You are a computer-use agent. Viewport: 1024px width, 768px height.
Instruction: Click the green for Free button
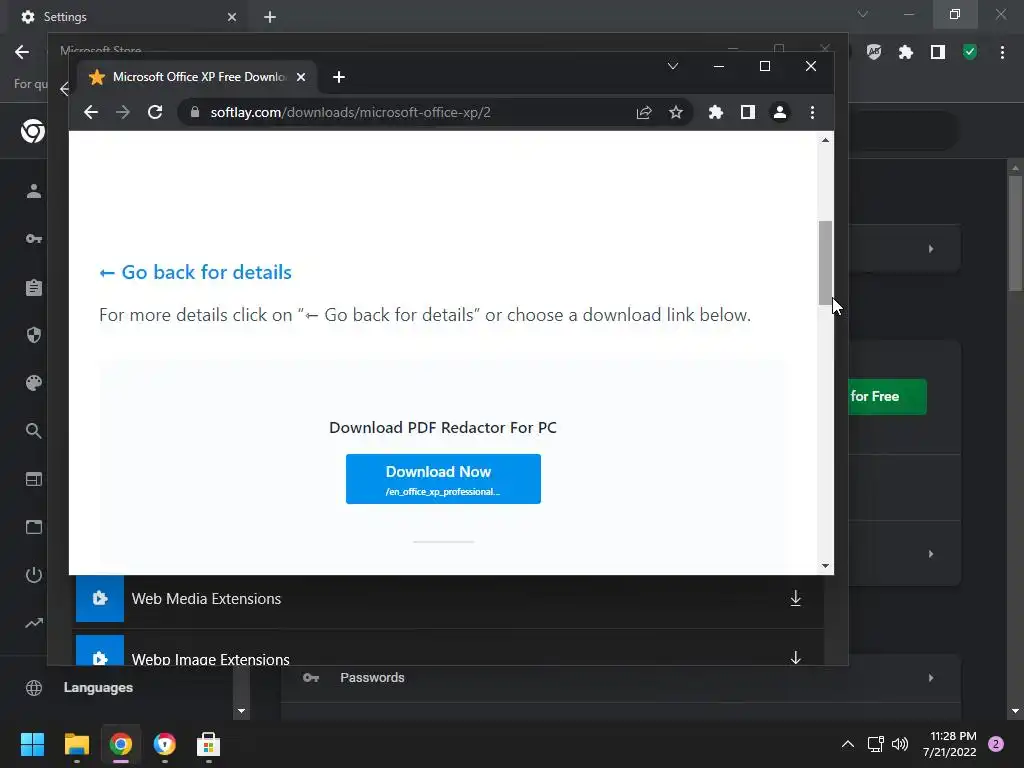click(887, 396)
